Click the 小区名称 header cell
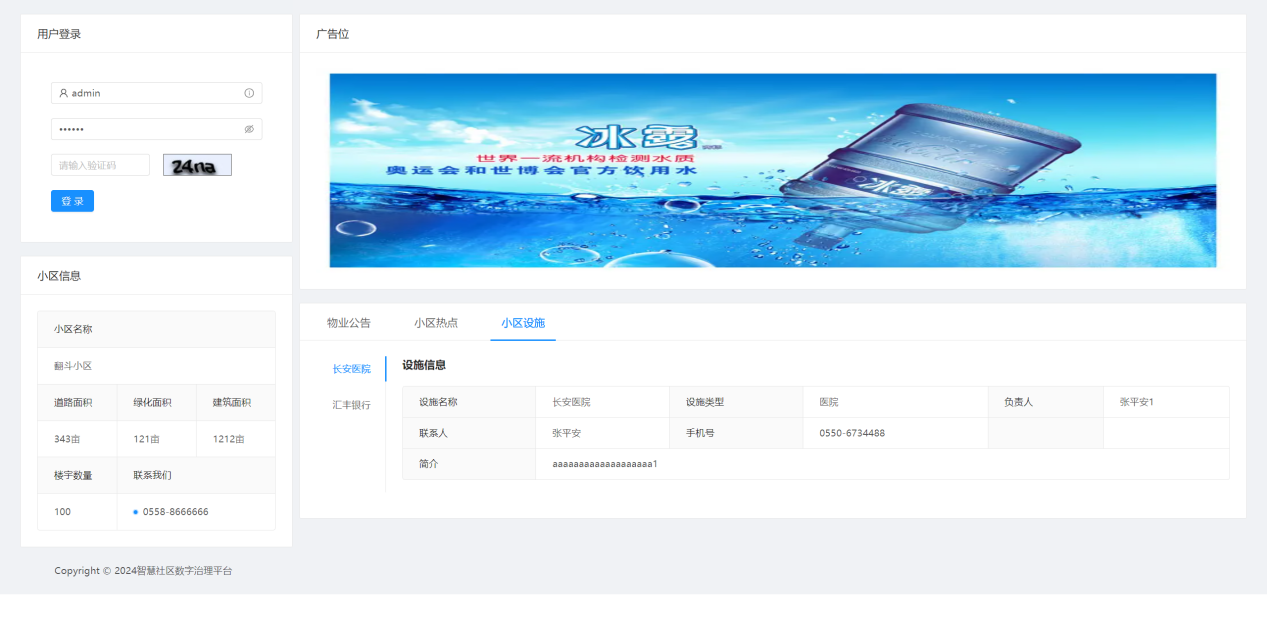This screenshot has width=1267, height=619. (x=156, y=329)
